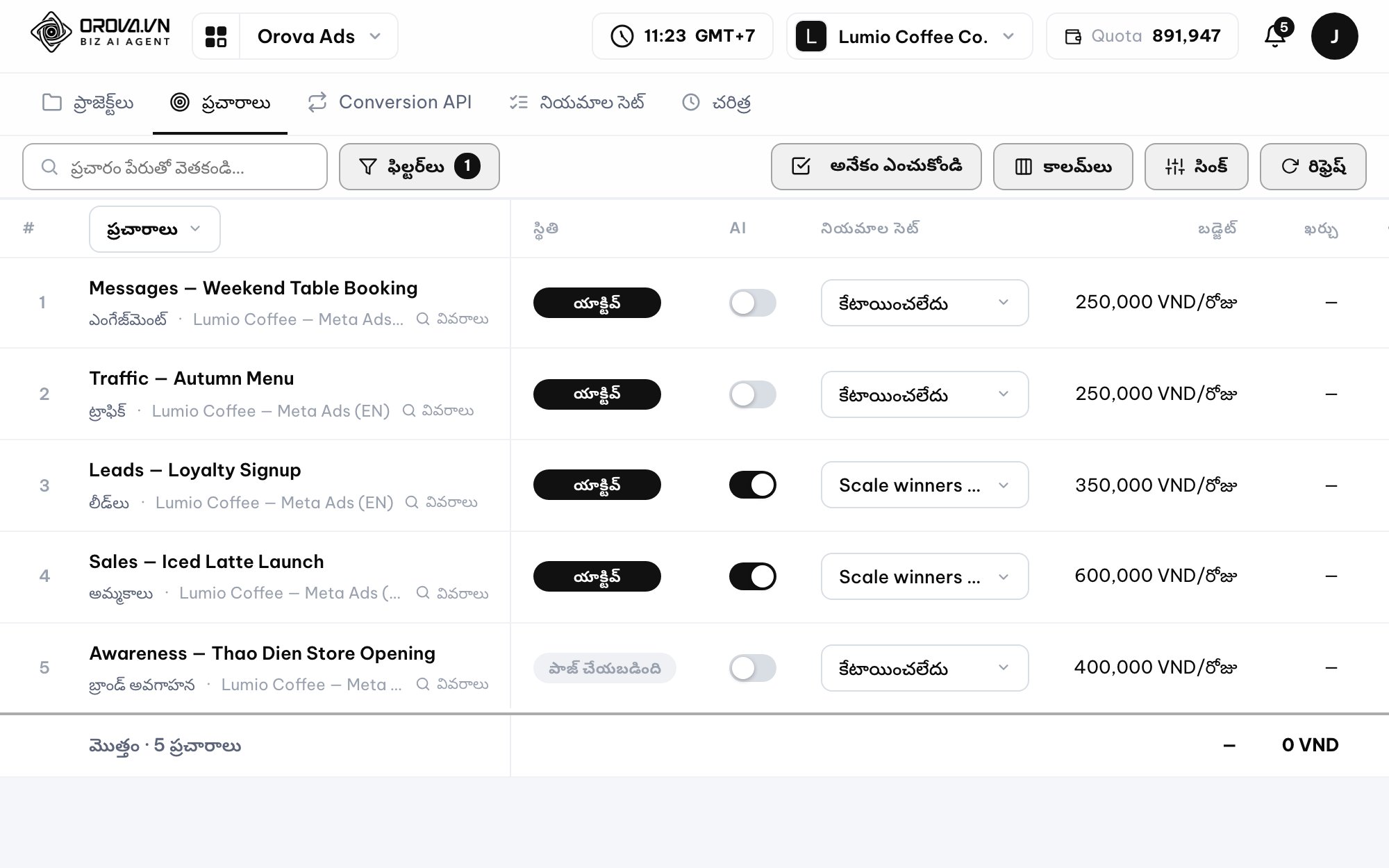Open rule set dropdown for Weekend Table Booking
The height and width of the screenshot is (868, 1389).
(924, 303)
